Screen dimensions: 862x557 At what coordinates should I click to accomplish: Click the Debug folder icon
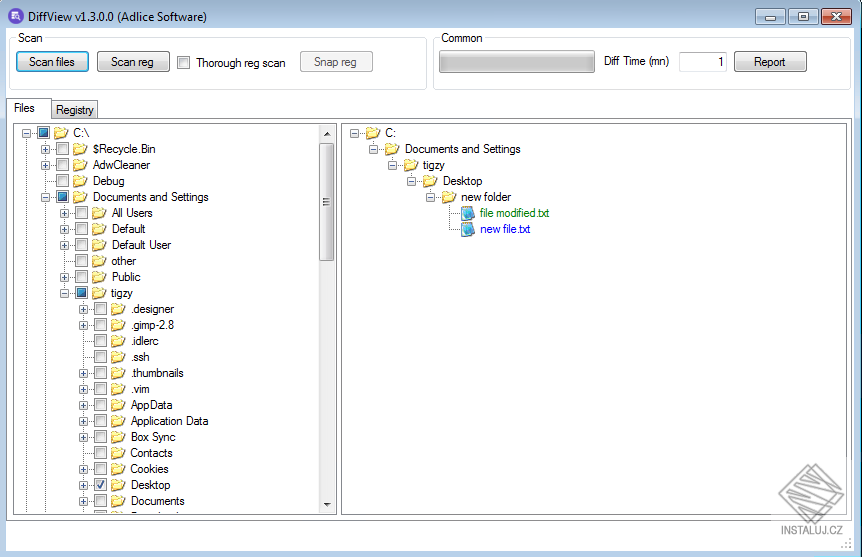point(80,181)
